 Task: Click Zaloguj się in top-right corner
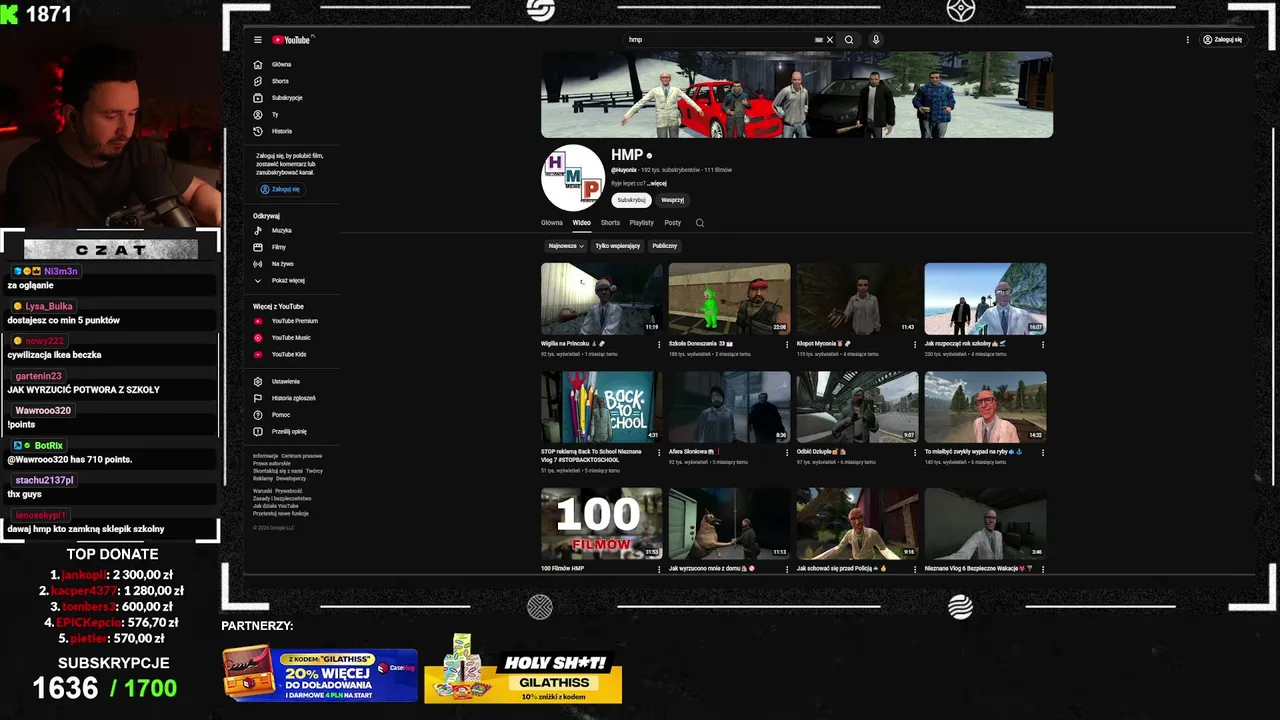click(x=1222, y=40)
